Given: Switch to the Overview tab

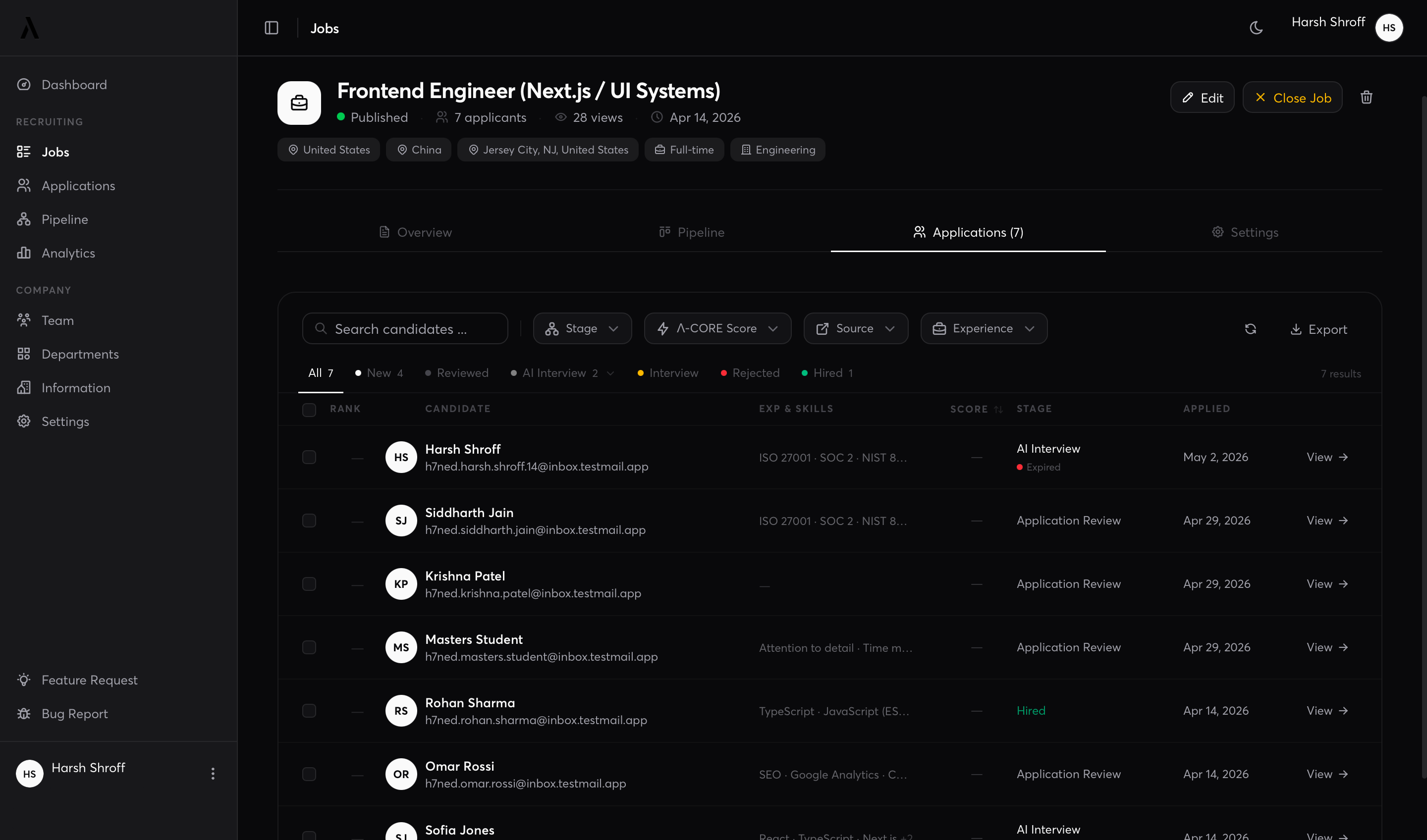Looking at the screenshot, I should coord(416,232).
